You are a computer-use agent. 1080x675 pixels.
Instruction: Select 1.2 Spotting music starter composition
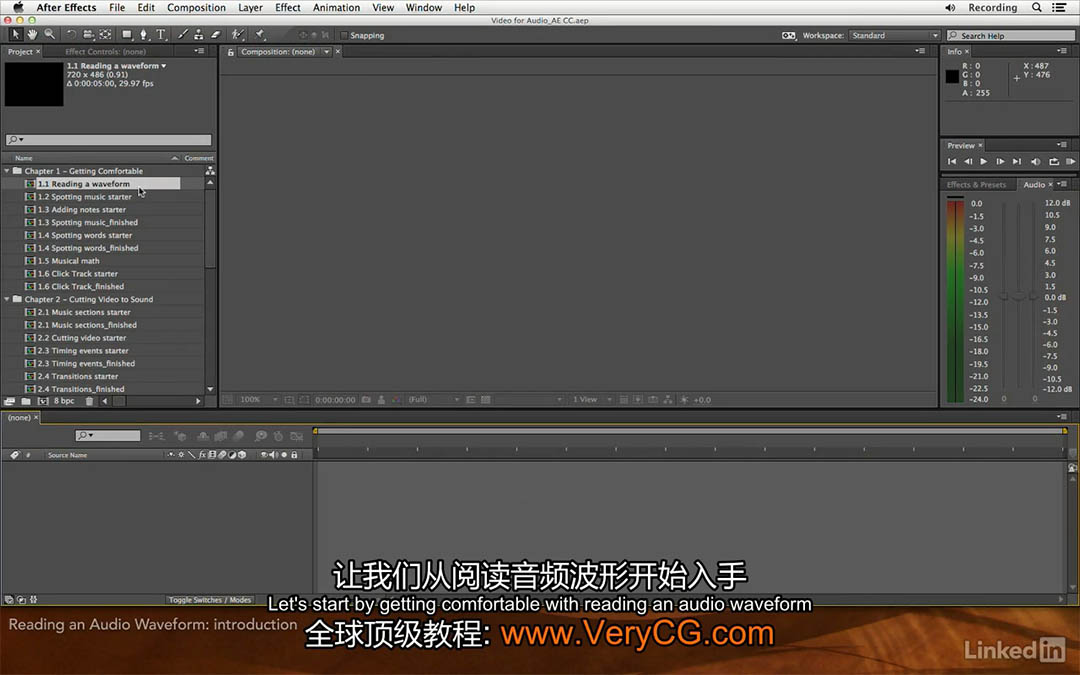[x=84, y=197]
